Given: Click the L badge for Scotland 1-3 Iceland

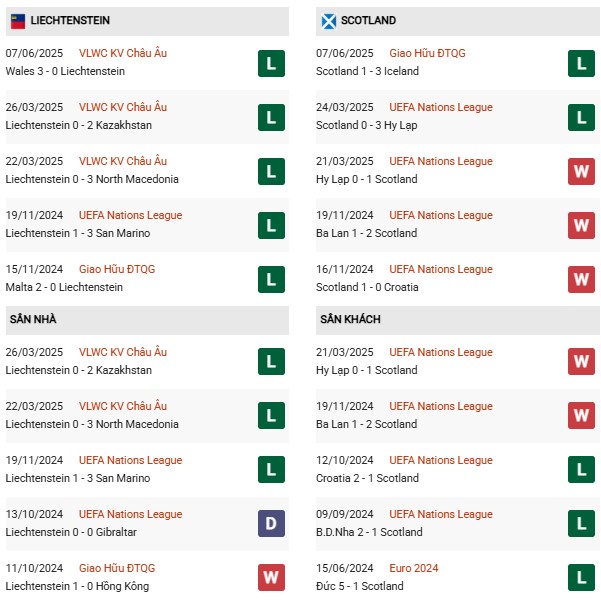Looking at the screenshot, I should pyautogui.click(x=581, y=63).
